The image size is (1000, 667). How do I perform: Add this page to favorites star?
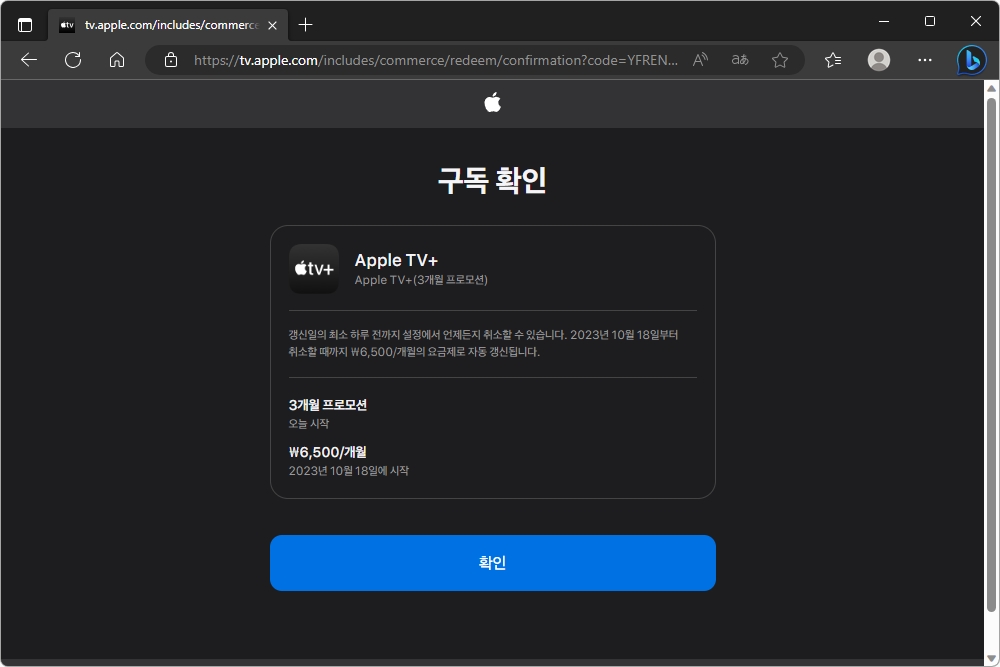point(779,60)
